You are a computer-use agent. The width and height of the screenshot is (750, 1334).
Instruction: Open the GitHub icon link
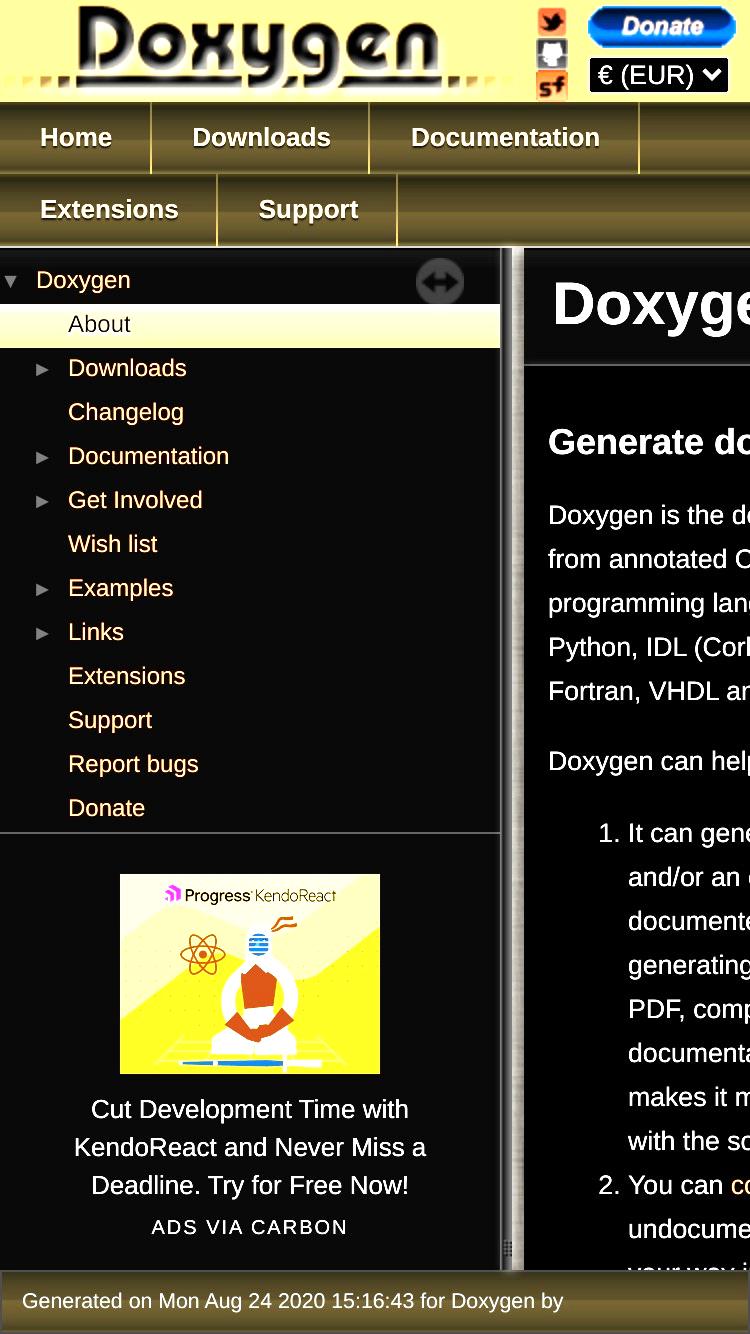click(552, 53)
